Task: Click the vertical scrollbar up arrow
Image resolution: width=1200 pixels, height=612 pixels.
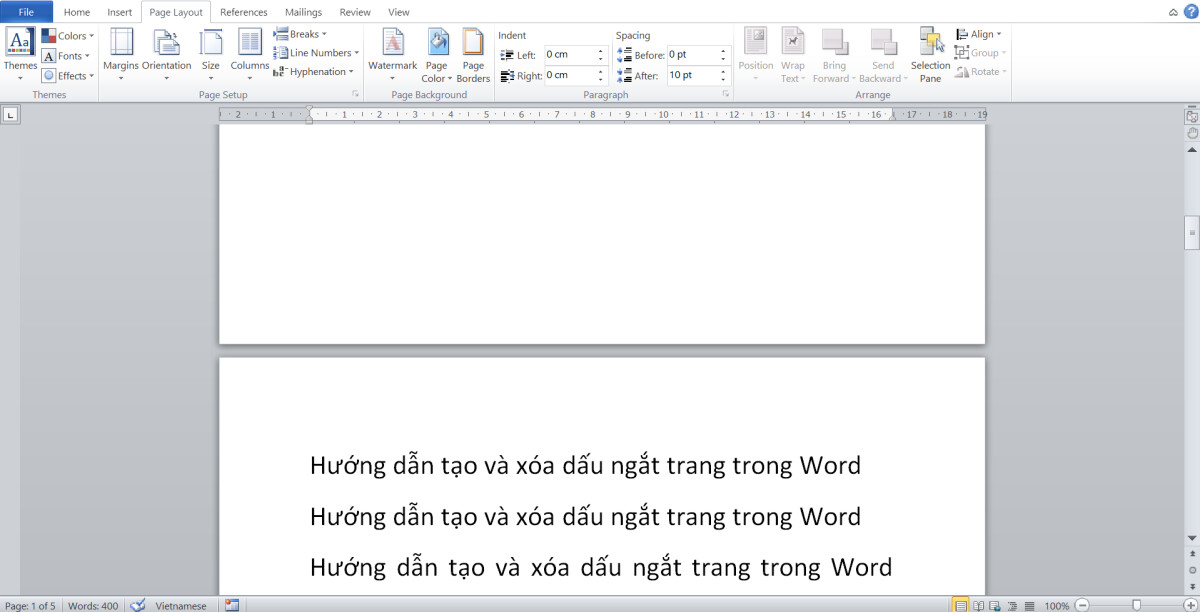Action: click(1192, 150)
